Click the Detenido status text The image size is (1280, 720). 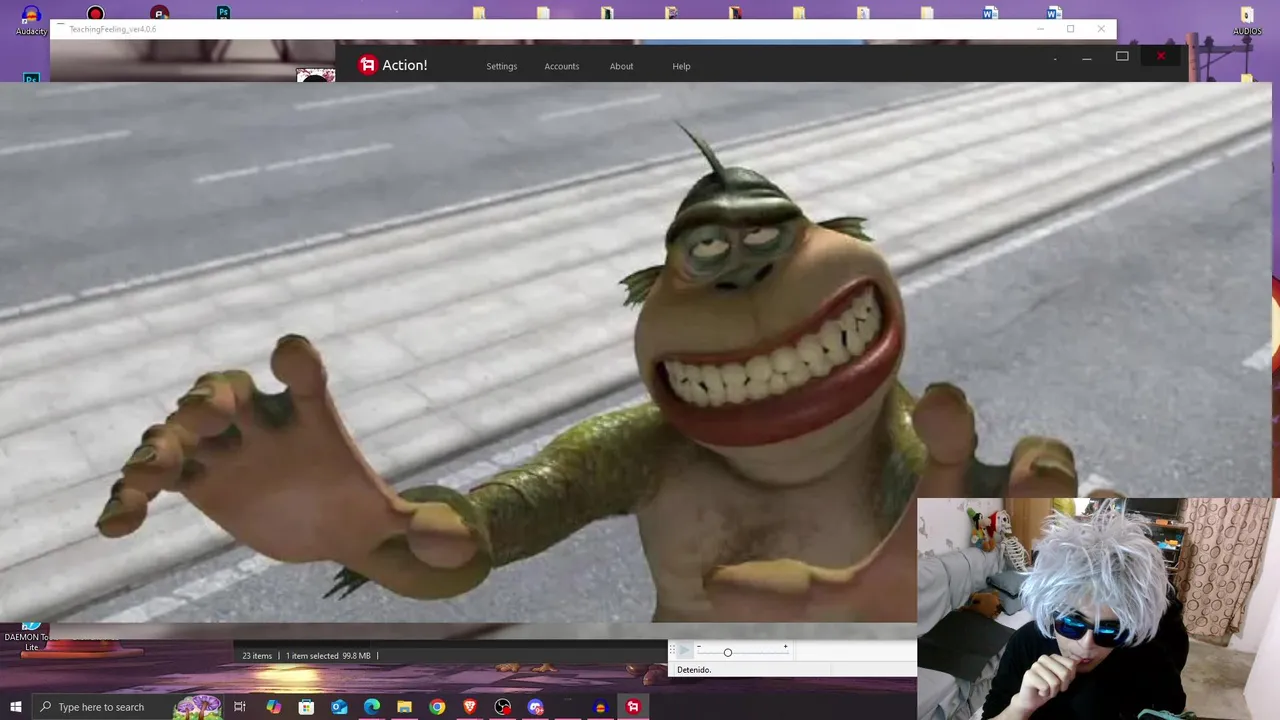(x=694, y=670)
